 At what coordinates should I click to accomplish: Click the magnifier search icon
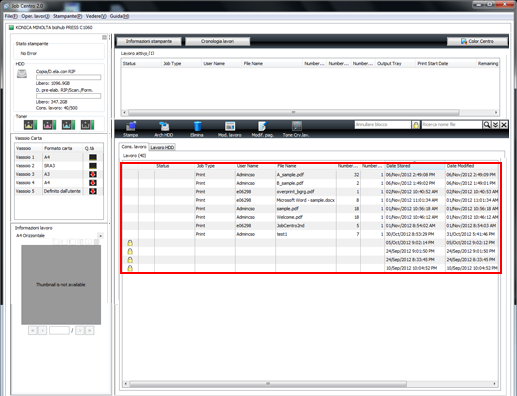click(487, 125)
